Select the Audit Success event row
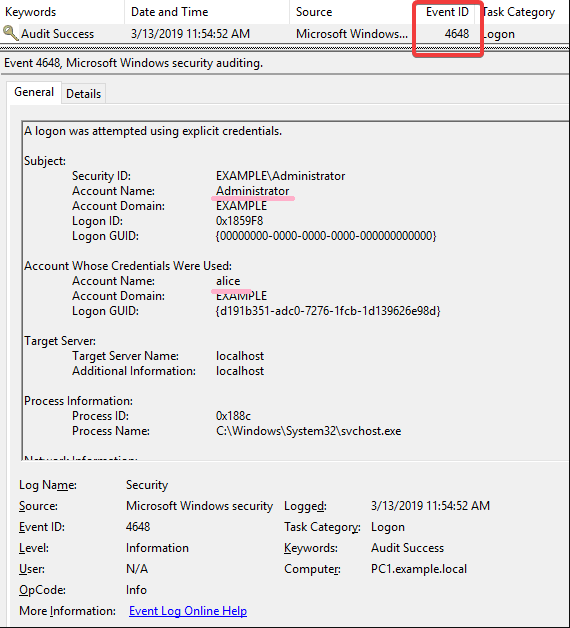This screenshot has height=628, width=570. (x=285, y=34)
